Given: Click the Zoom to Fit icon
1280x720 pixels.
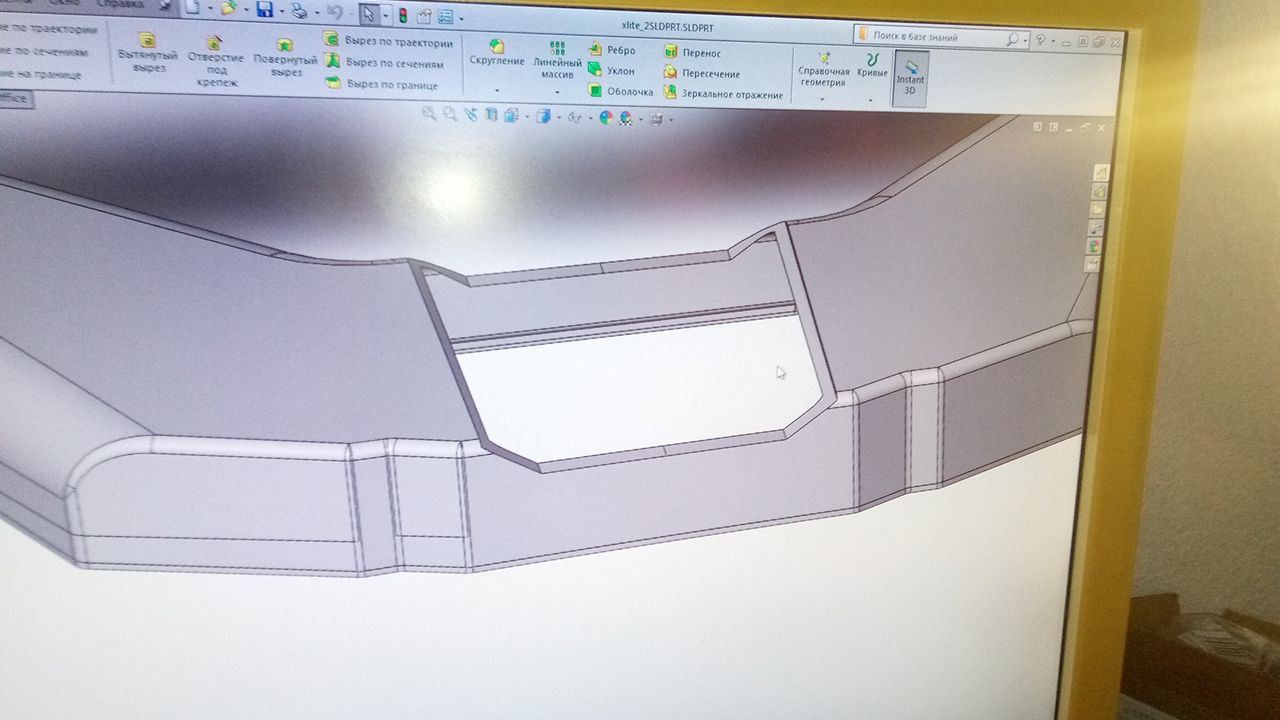Looking at the screenshot, I should point(429,113).
